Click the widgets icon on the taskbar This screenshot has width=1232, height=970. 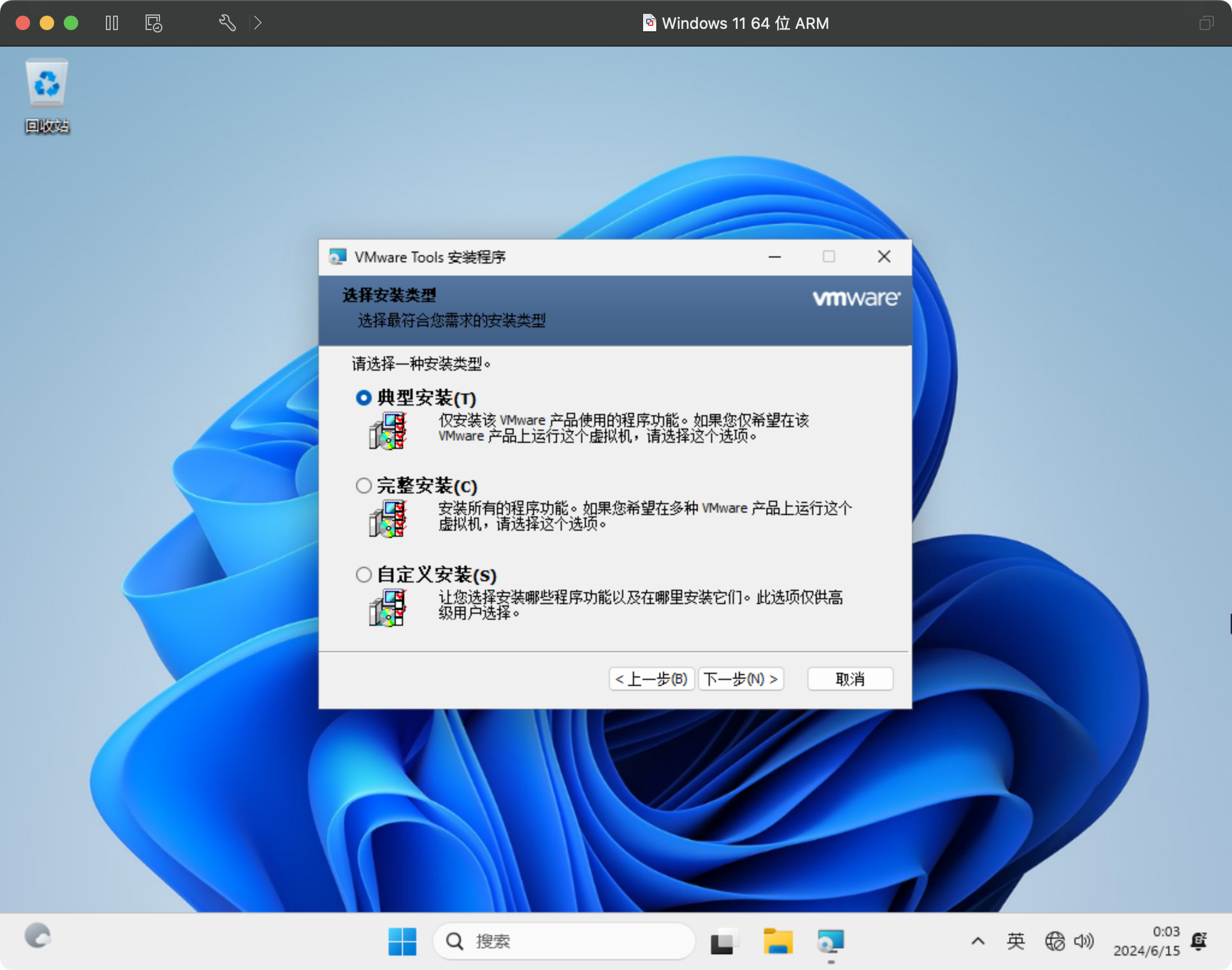point(38,936)
